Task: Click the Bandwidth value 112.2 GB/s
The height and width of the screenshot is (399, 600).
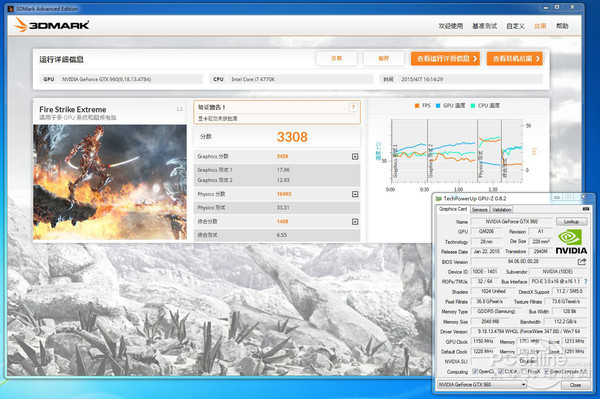Action: pyautogui.click(x=565, y=322)
